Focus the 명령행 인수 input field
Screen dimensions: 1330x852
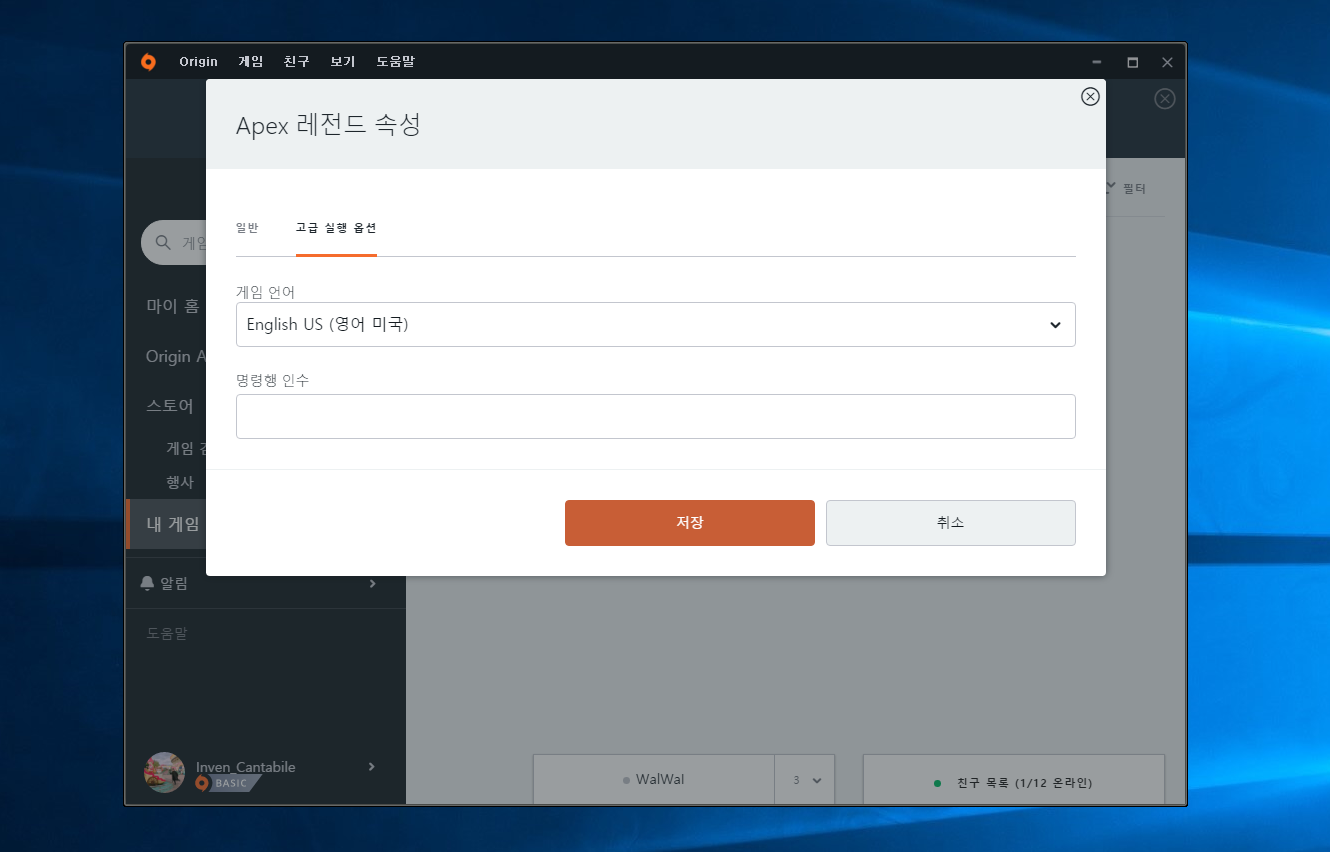coord(656,417)
